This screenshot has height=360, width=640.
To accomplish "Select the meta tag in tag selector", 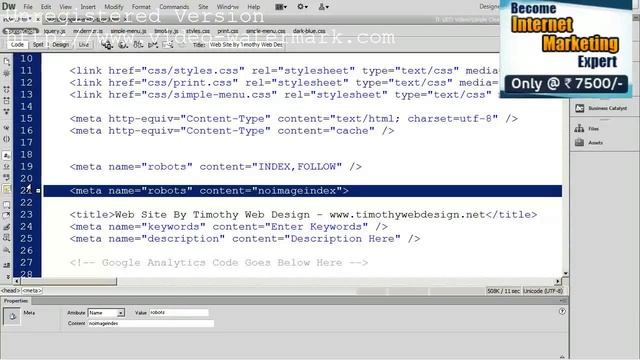I will 31,291.
